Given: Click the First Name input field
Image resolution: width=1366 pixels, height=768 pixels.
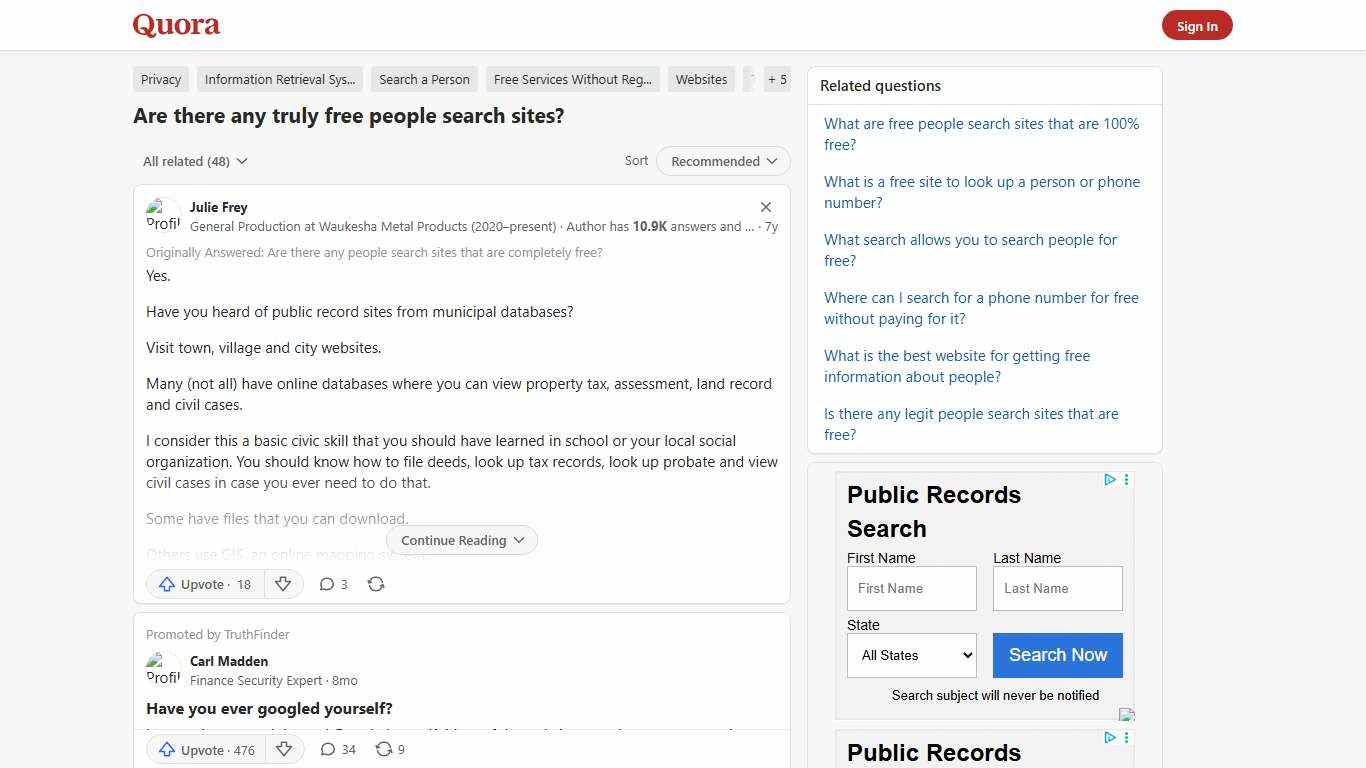Looking at the screenshot, I should click(x=911, y=588).
